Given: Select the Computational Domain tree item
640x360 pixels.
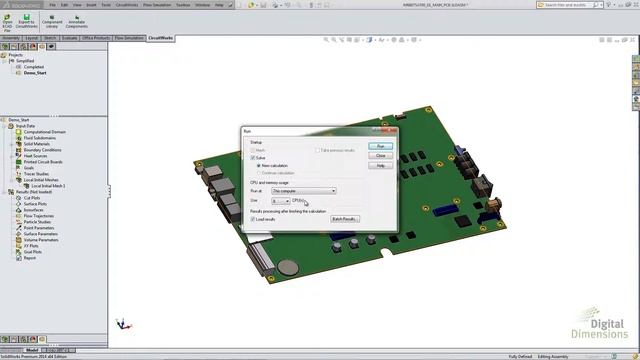Looking at the screenshot, I should 44,132.
